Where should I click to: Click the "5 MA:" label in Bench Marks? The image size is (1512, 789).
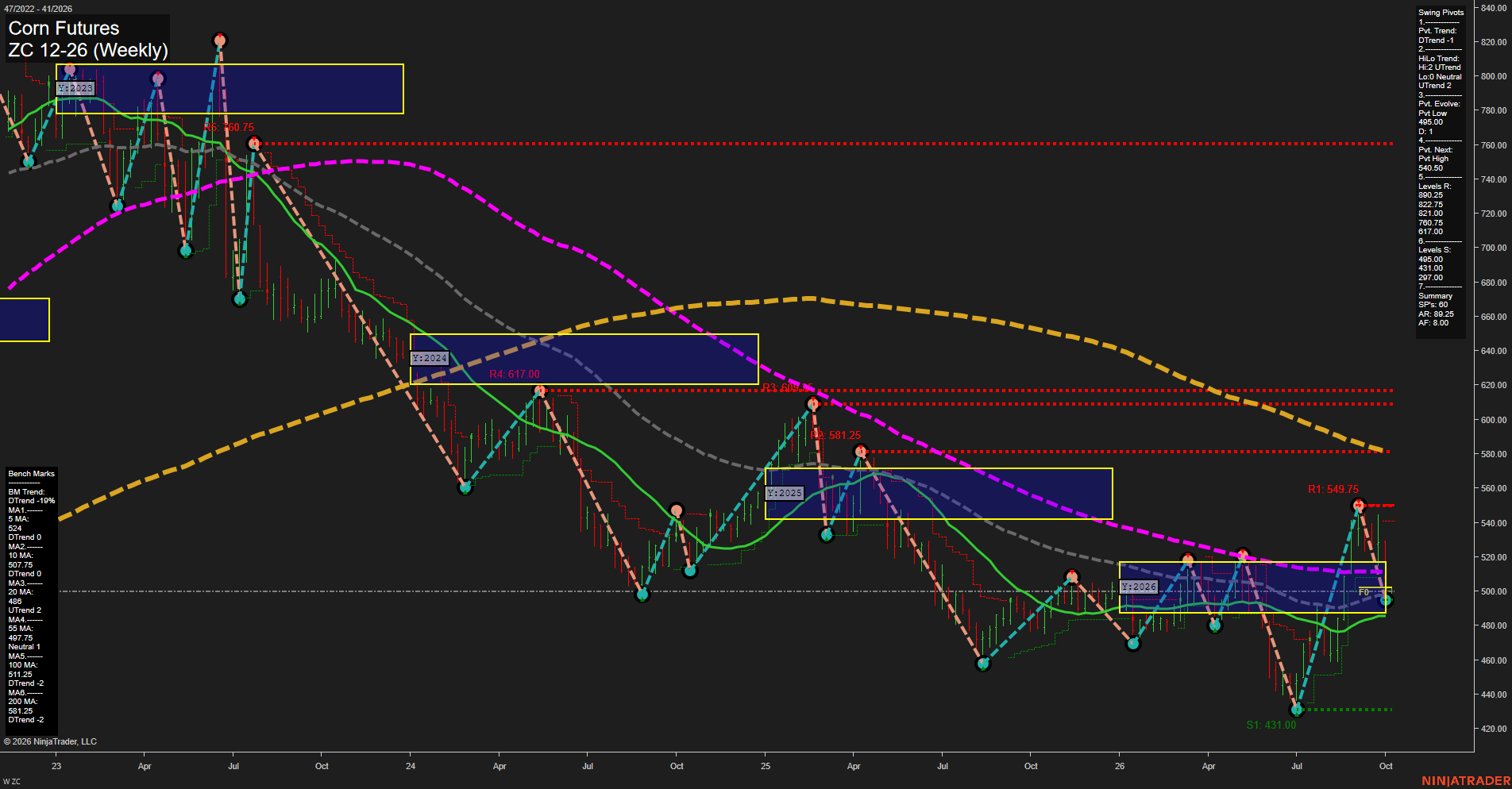click(18, 519)
